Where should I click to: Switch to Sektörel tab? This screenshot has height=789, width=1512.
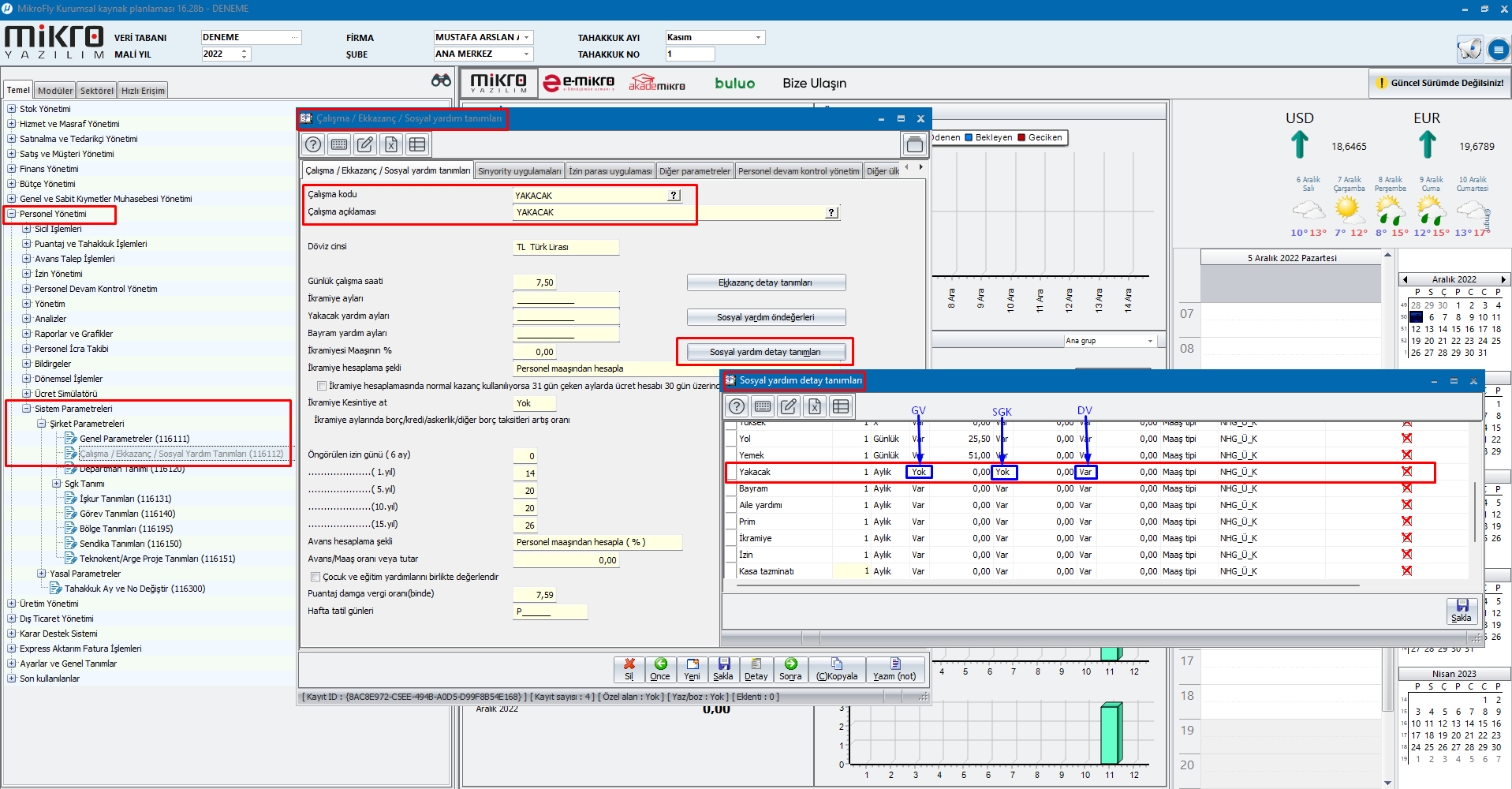97,91
